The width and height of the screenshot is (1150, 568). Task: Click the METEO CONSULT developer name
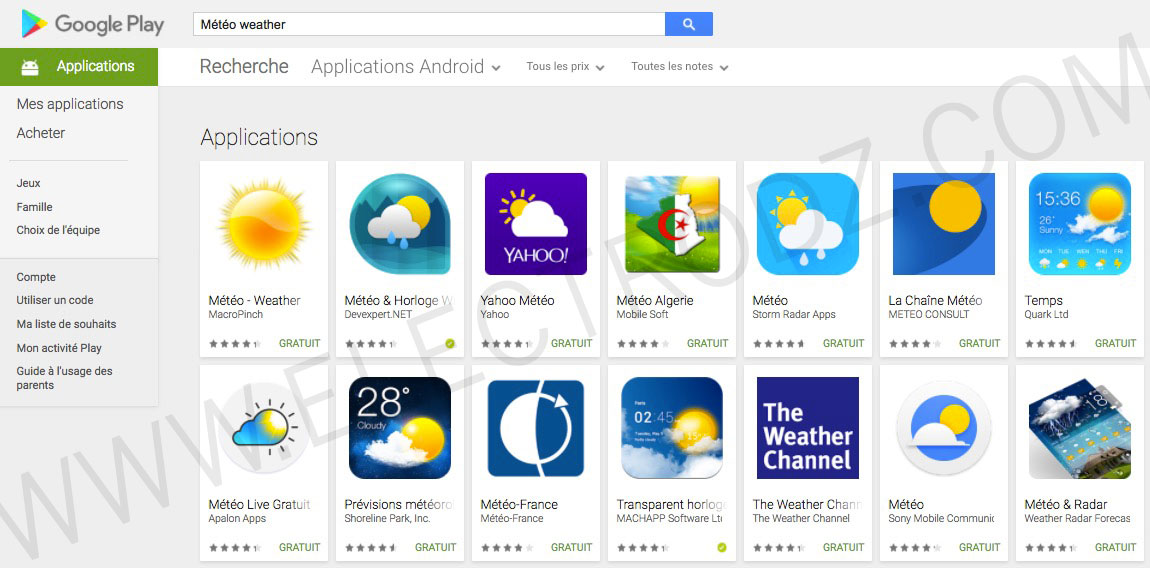929,314
